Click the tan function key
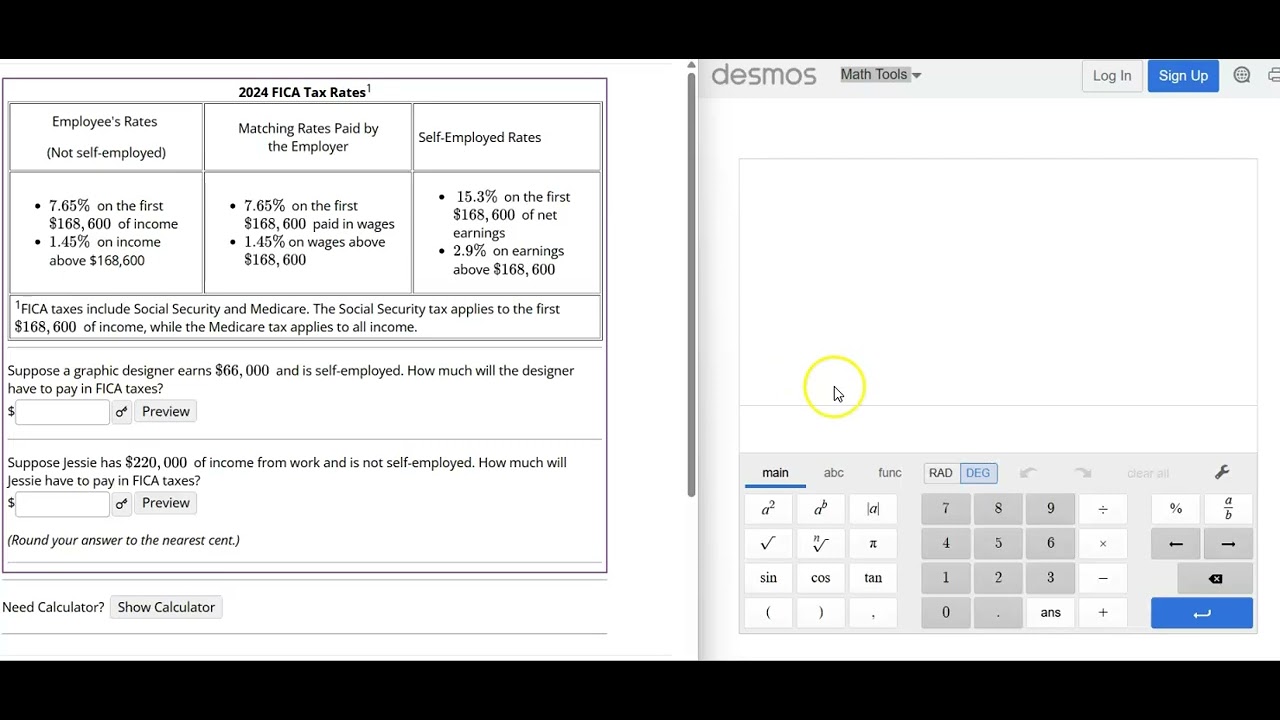The width and height of the screenshot is (1280, 720). [873, 578]
